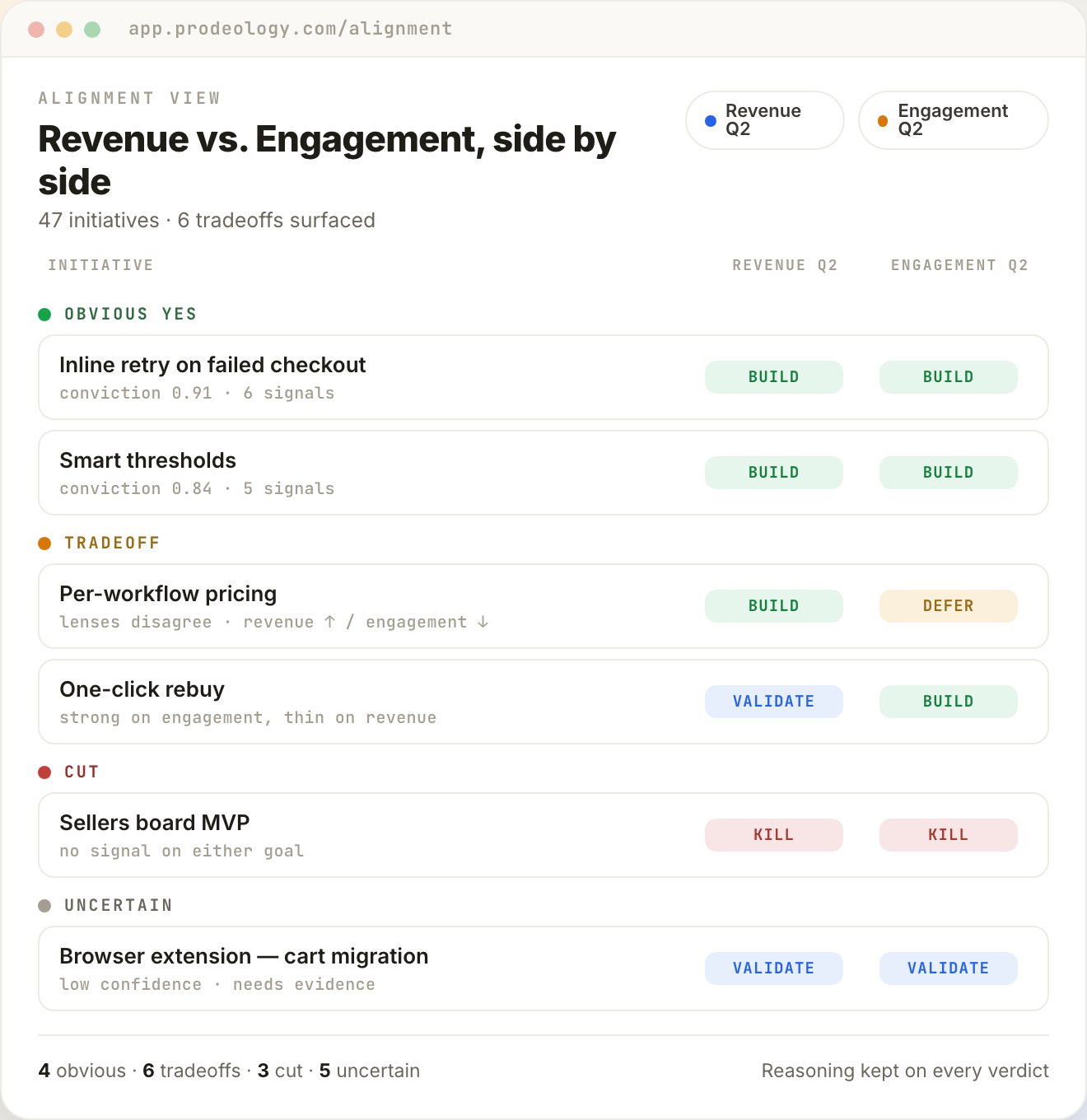Select the TRADEOFF section header
The width and height of the screenshot is (1087, 1120).
[112, 544]
